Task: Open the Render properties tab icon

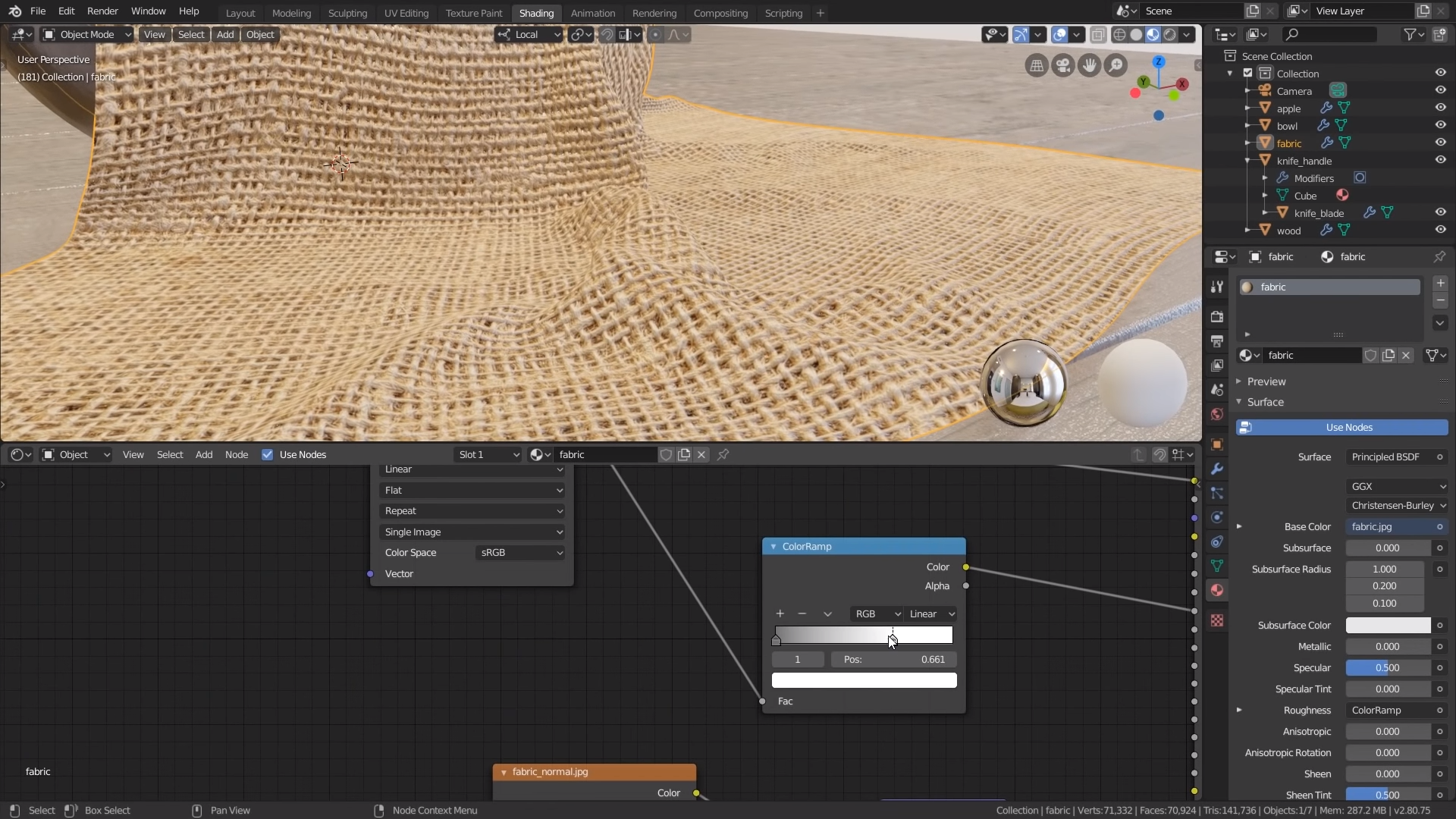Action: (1217, 316)
